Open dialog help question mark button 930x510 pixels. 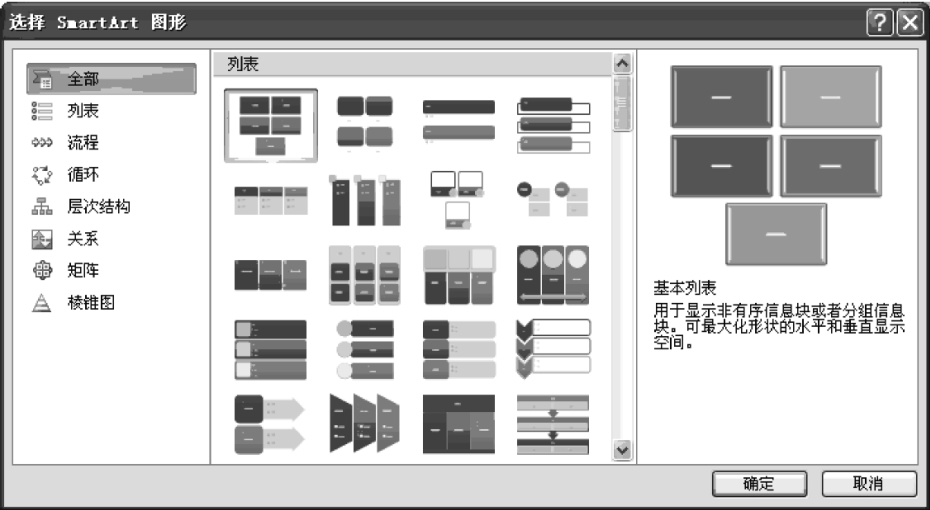click(x=880, y=23)
